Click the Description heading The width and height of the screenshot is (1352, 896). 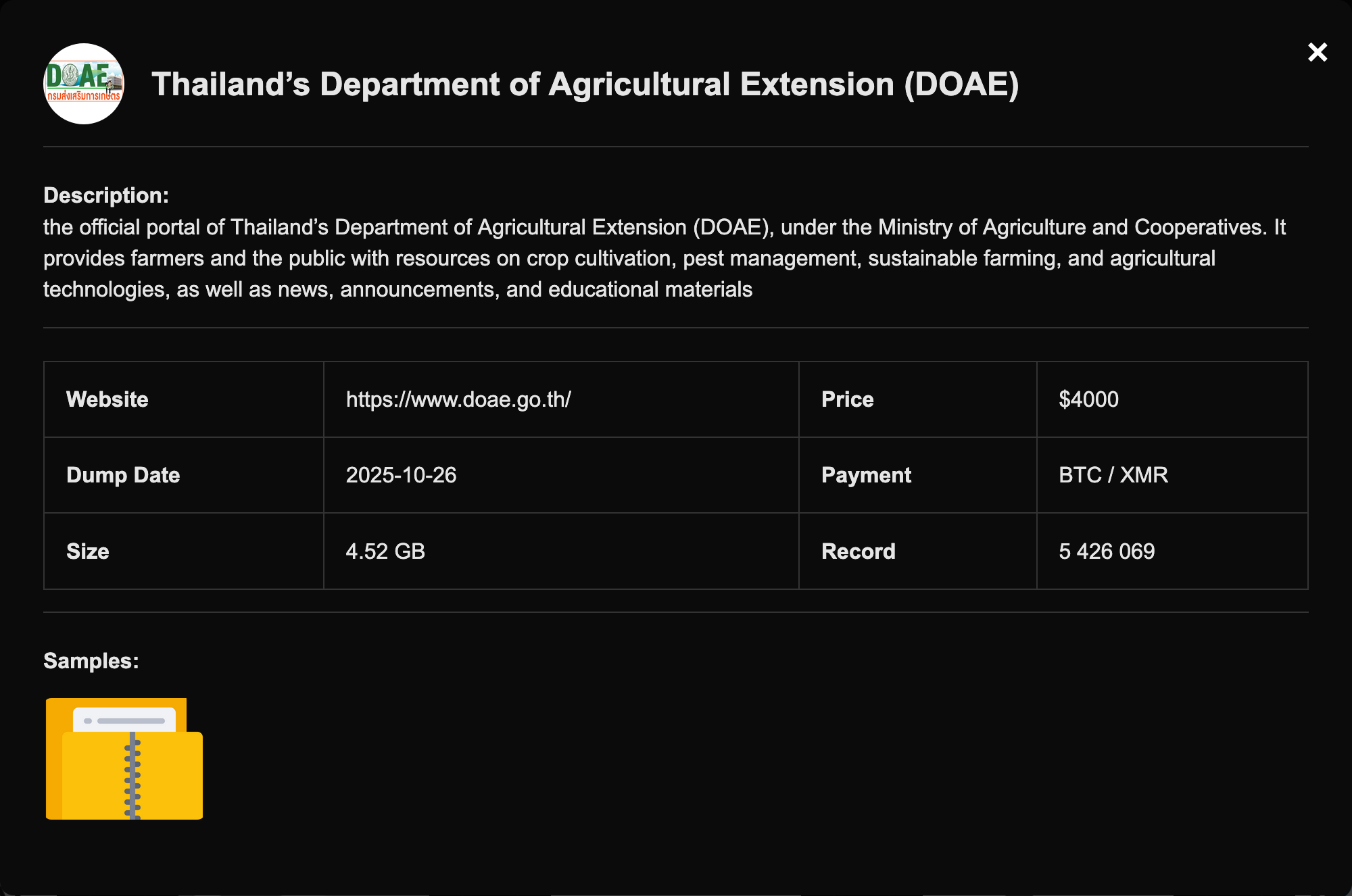click(x=106, y=195)
